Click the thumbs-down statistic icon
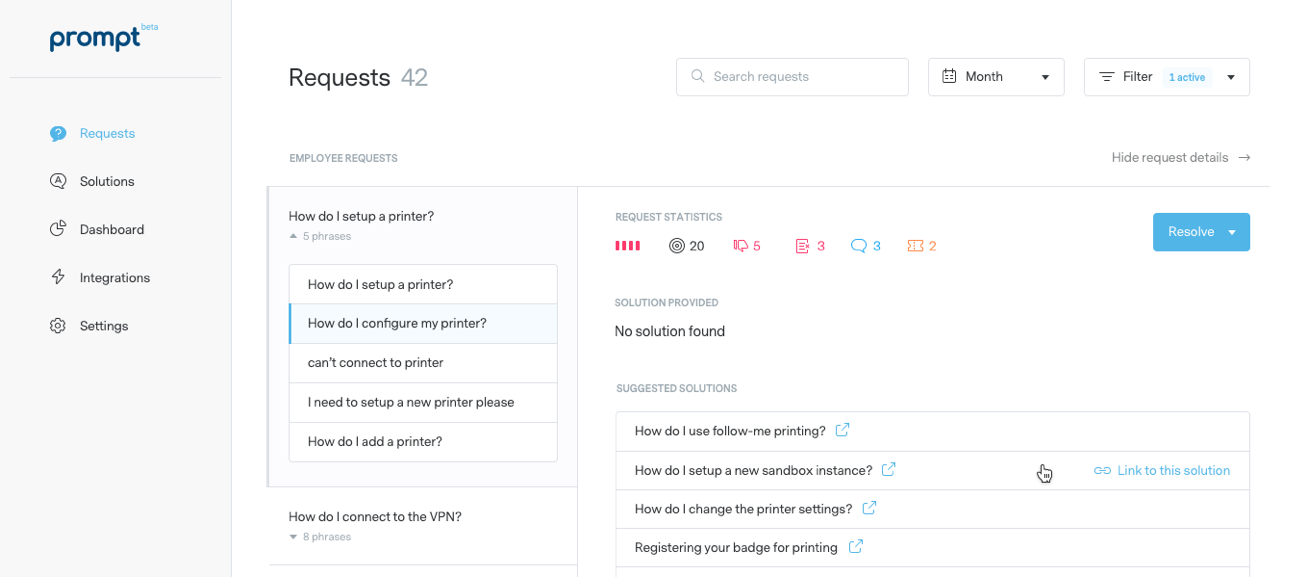Viewport: 1308px width, 577px height. [740, 245]
